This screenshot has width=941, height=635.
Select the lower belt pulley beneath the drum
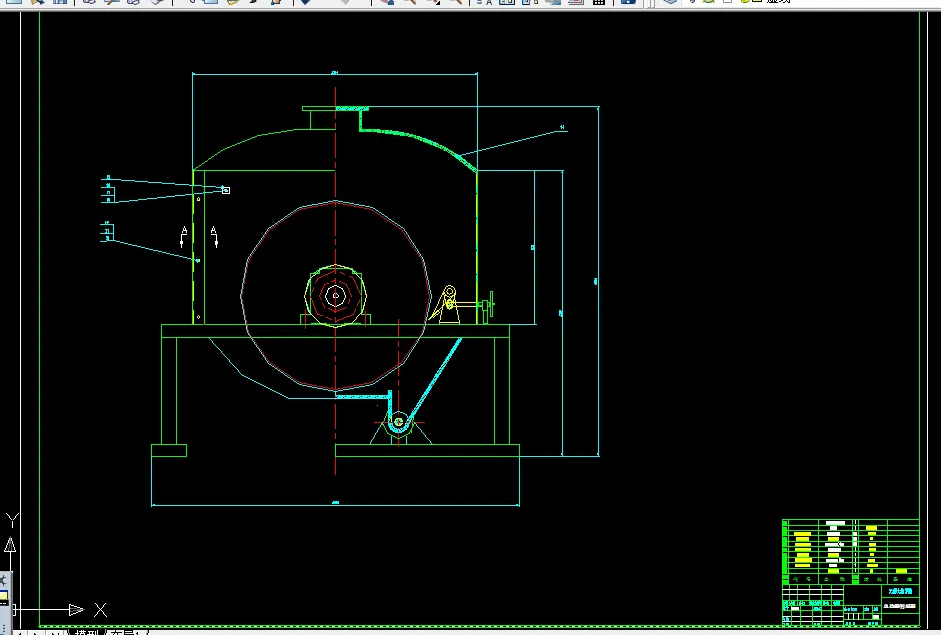398,422
